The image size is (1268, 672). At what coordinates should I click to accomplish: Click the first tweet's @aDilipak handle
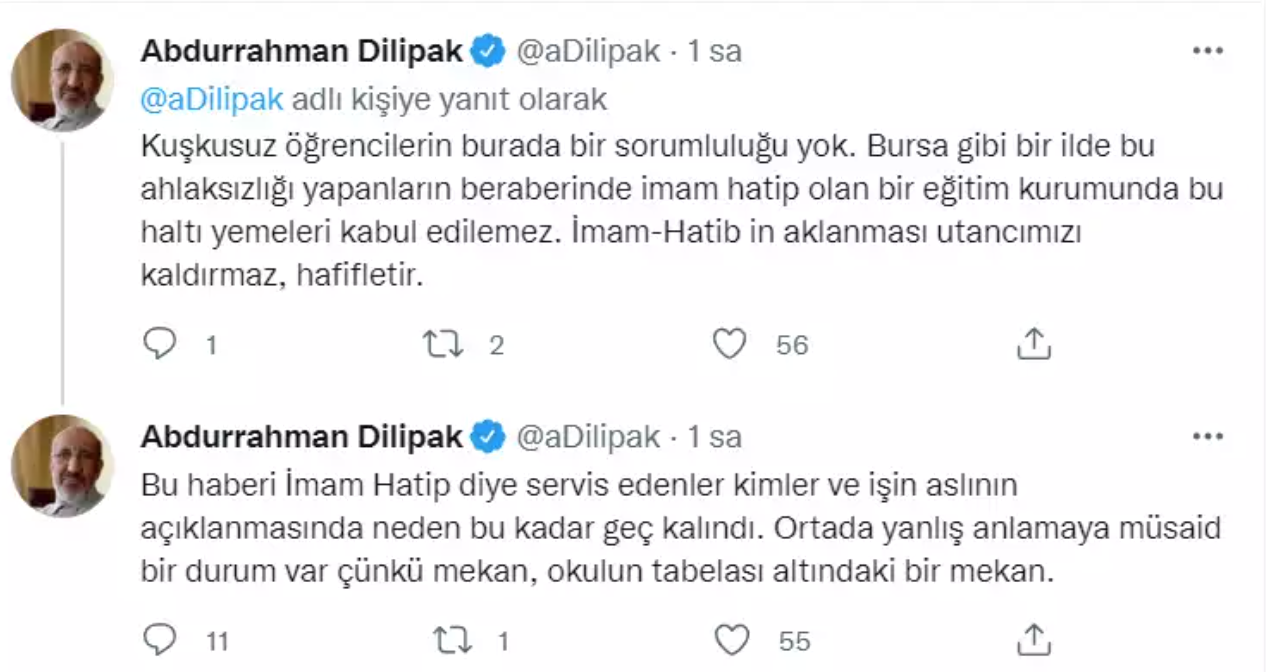[587, 52]
